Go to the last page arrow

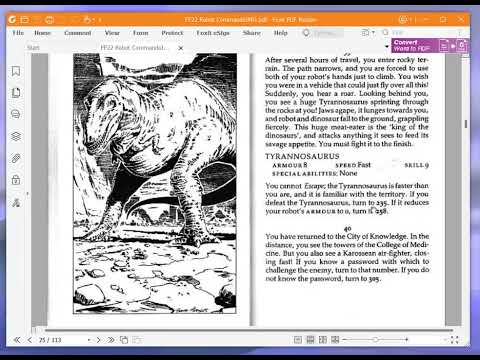tap(111, 340)
